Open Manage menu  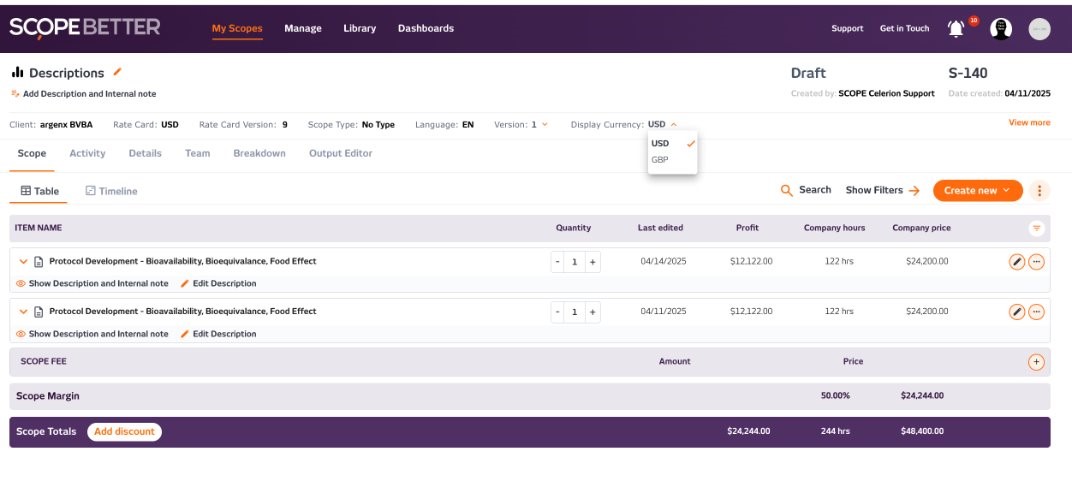(x=303, y=29)
